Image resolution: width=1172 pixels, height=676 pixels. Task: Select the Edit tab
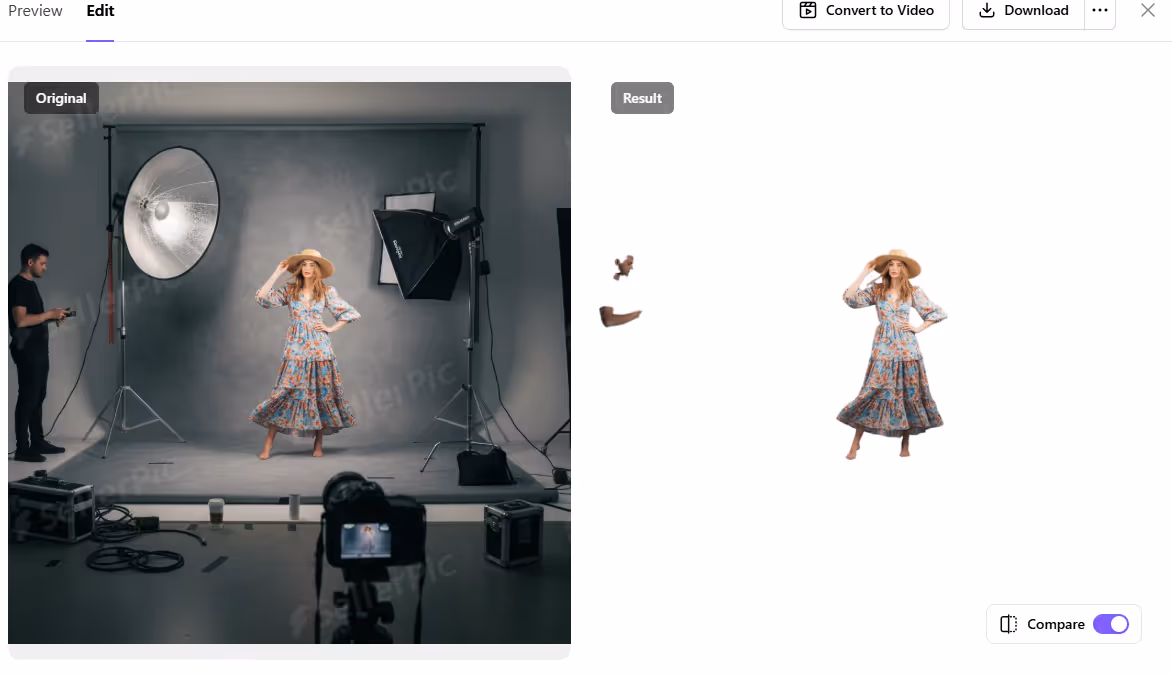pos(100,11)
